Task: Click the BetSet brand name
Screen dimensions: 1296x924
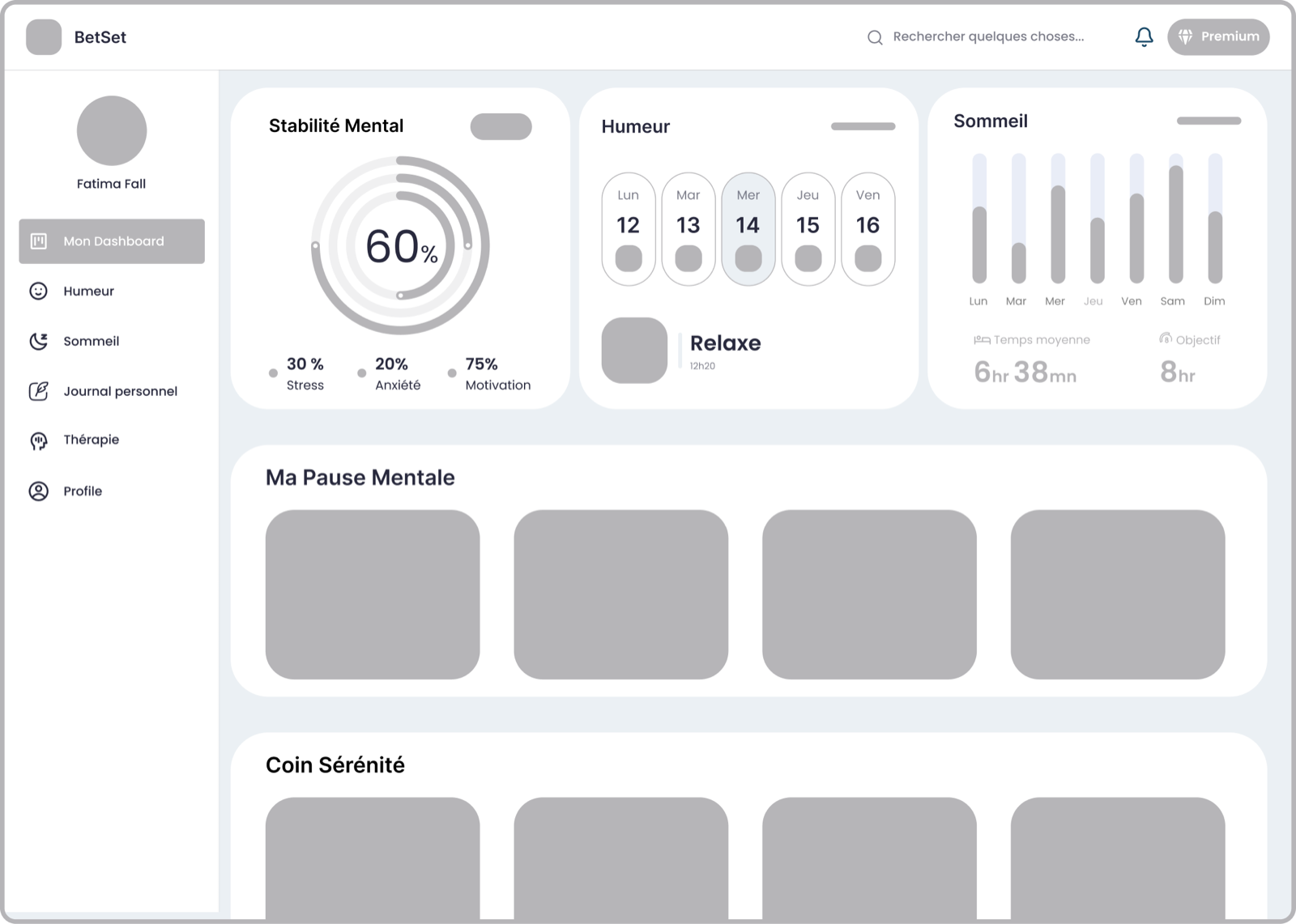Action: click(x=100, y=37)
